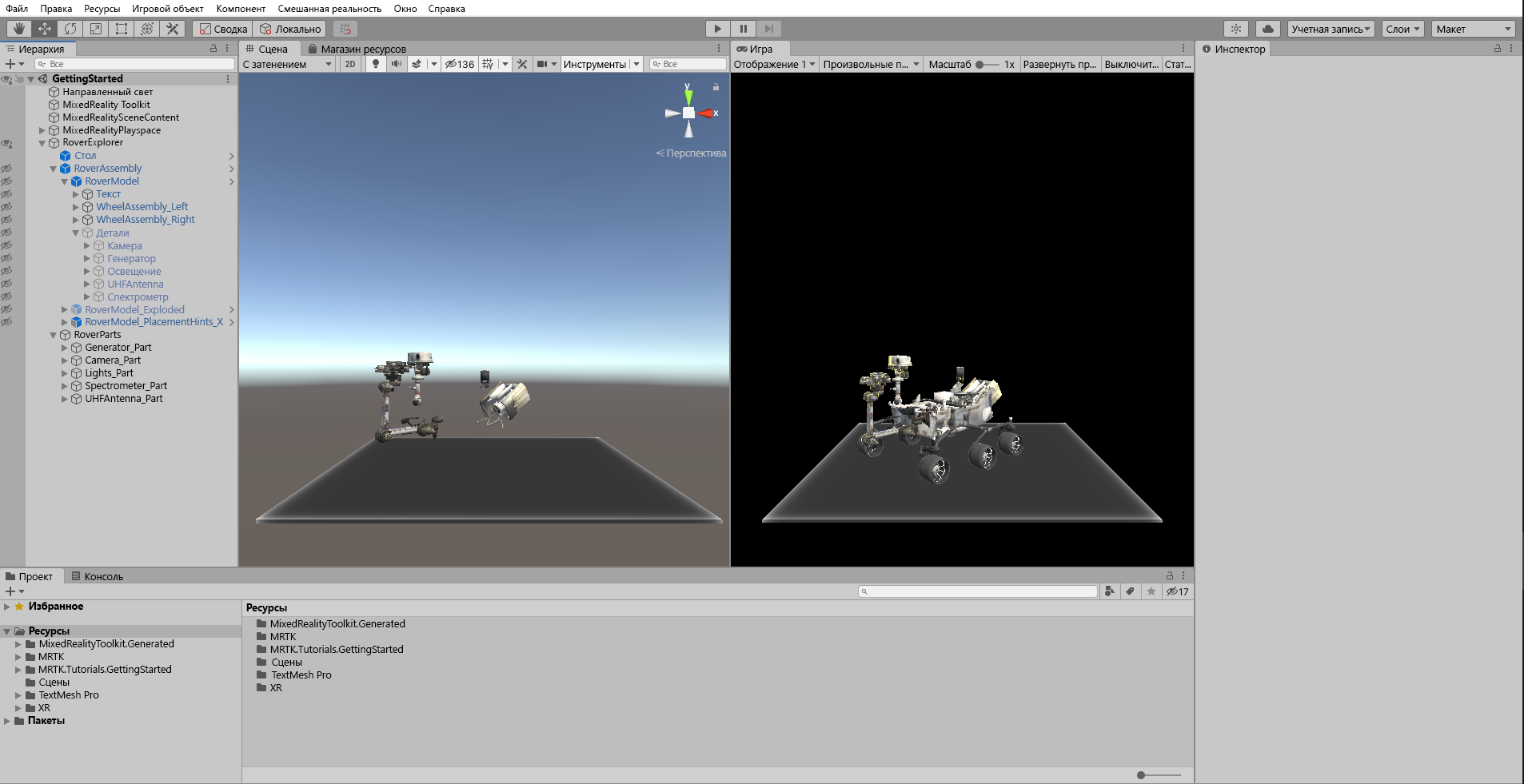The height and width of the screenshot is (784, 1524).
Task: Toggle visibility eye for RoverExplorer
Action: point(6,143)
